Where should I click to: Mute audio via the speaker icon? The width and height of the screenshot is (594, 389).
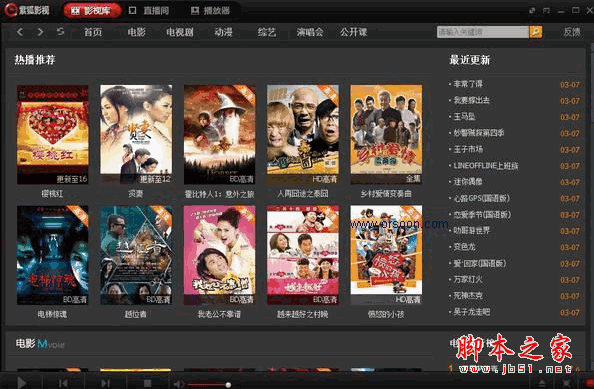pos(178,384)
